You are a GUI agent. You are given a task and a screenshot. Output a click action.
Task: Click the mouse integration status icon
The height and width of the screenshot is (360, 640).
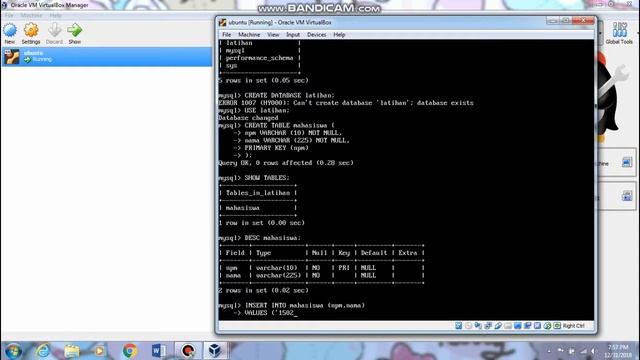coord(547,326)
